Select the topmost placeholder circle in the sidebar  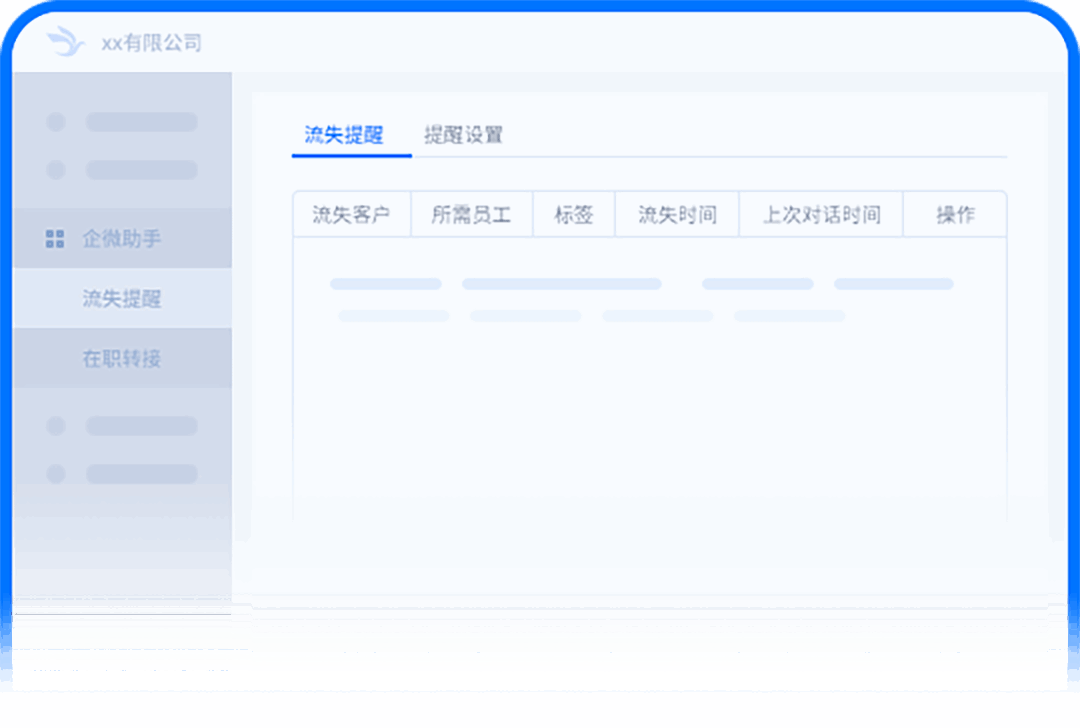pyautogui.click(x=56, y=122)
